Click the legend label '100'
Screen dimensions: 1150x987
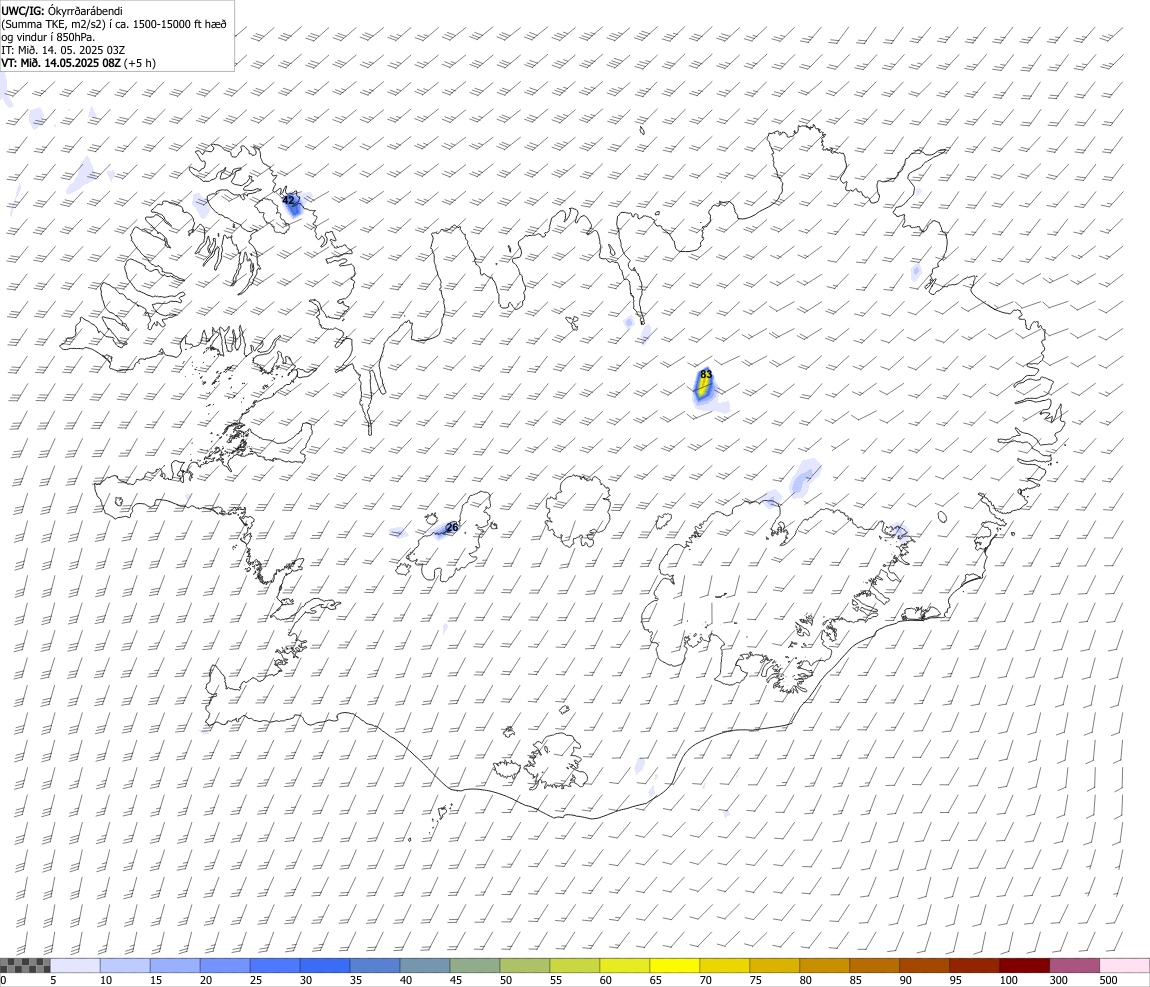[1008, 980]
